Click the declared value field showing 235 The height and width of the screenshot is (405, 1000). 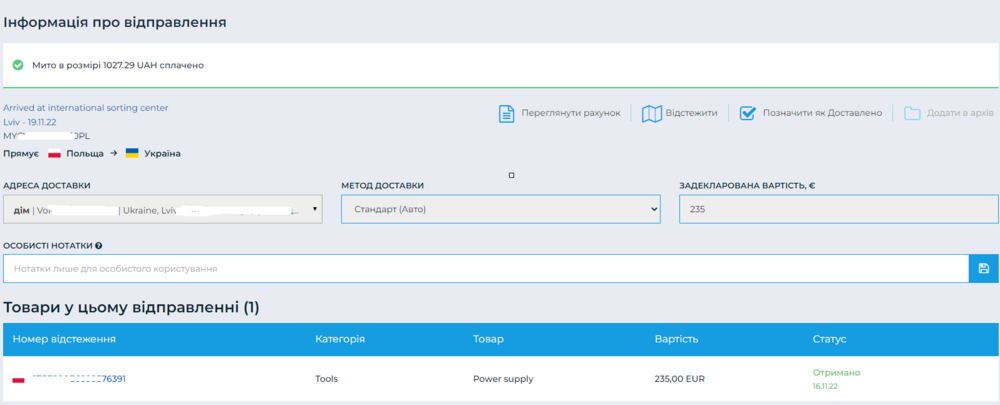click(838, 209)
